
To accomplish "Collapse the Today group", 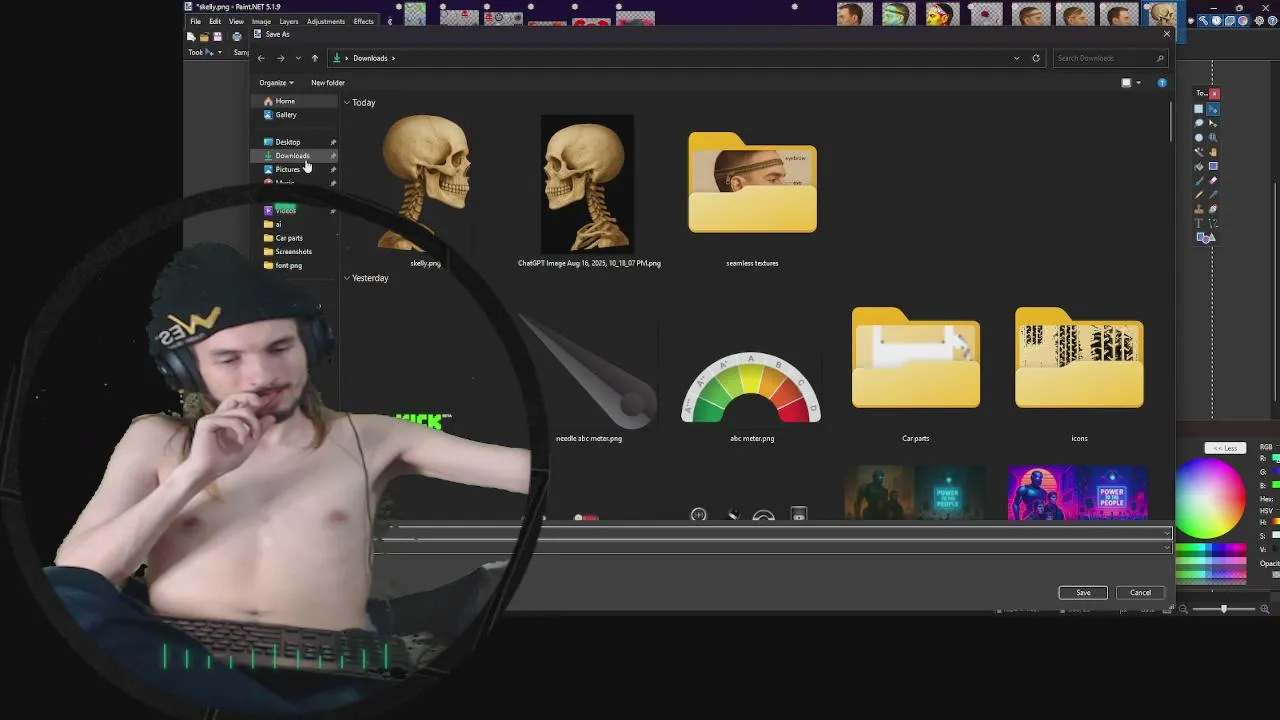I will point(347,103).
